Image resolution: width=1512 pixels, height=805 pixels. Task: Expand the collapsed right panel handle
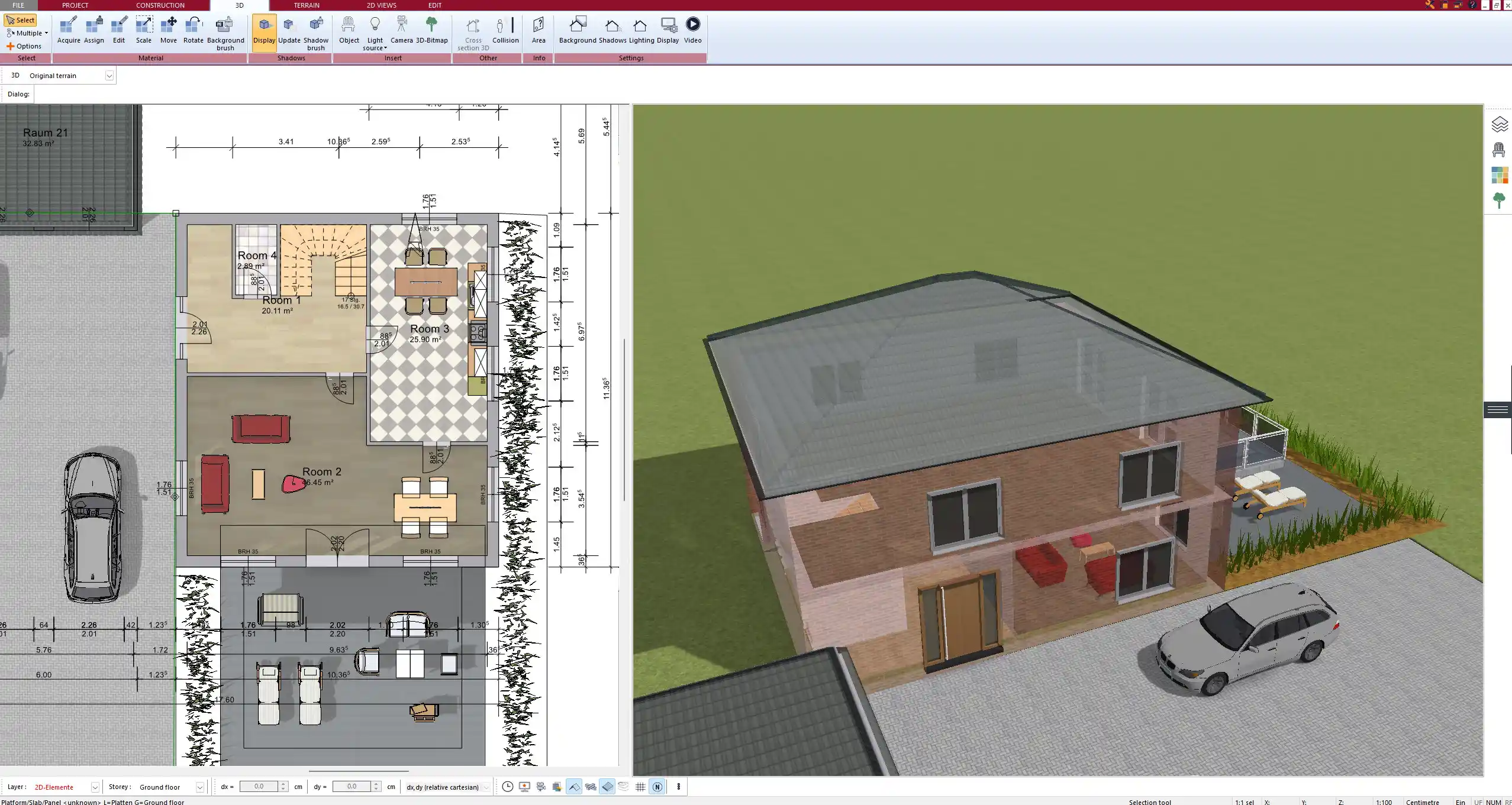tap(1498, 409)
